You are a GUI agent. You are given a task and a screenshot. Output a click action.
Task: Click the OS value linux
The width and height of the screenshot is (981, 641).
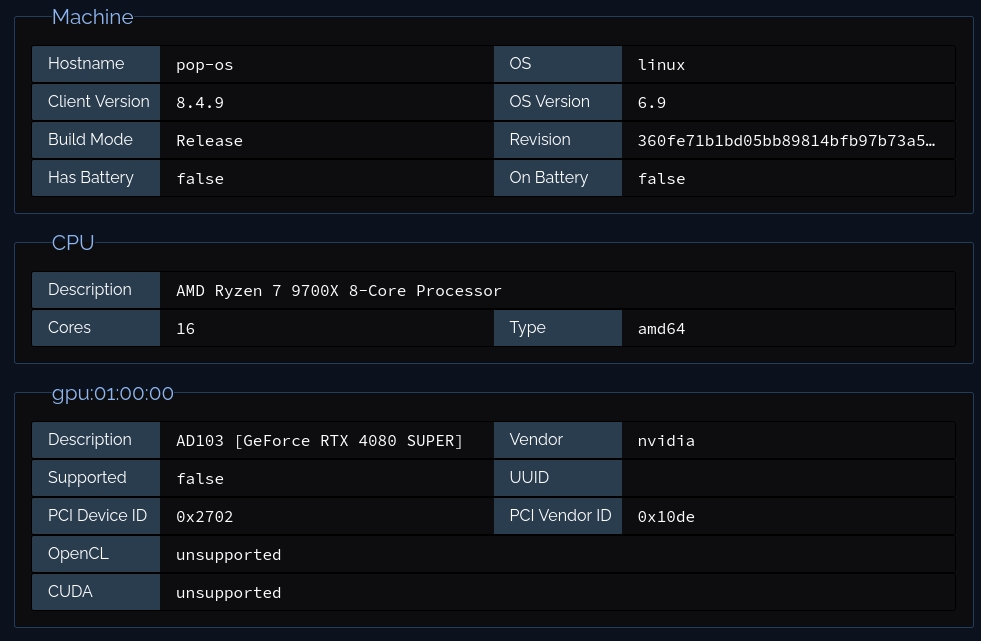coord(662,65)
